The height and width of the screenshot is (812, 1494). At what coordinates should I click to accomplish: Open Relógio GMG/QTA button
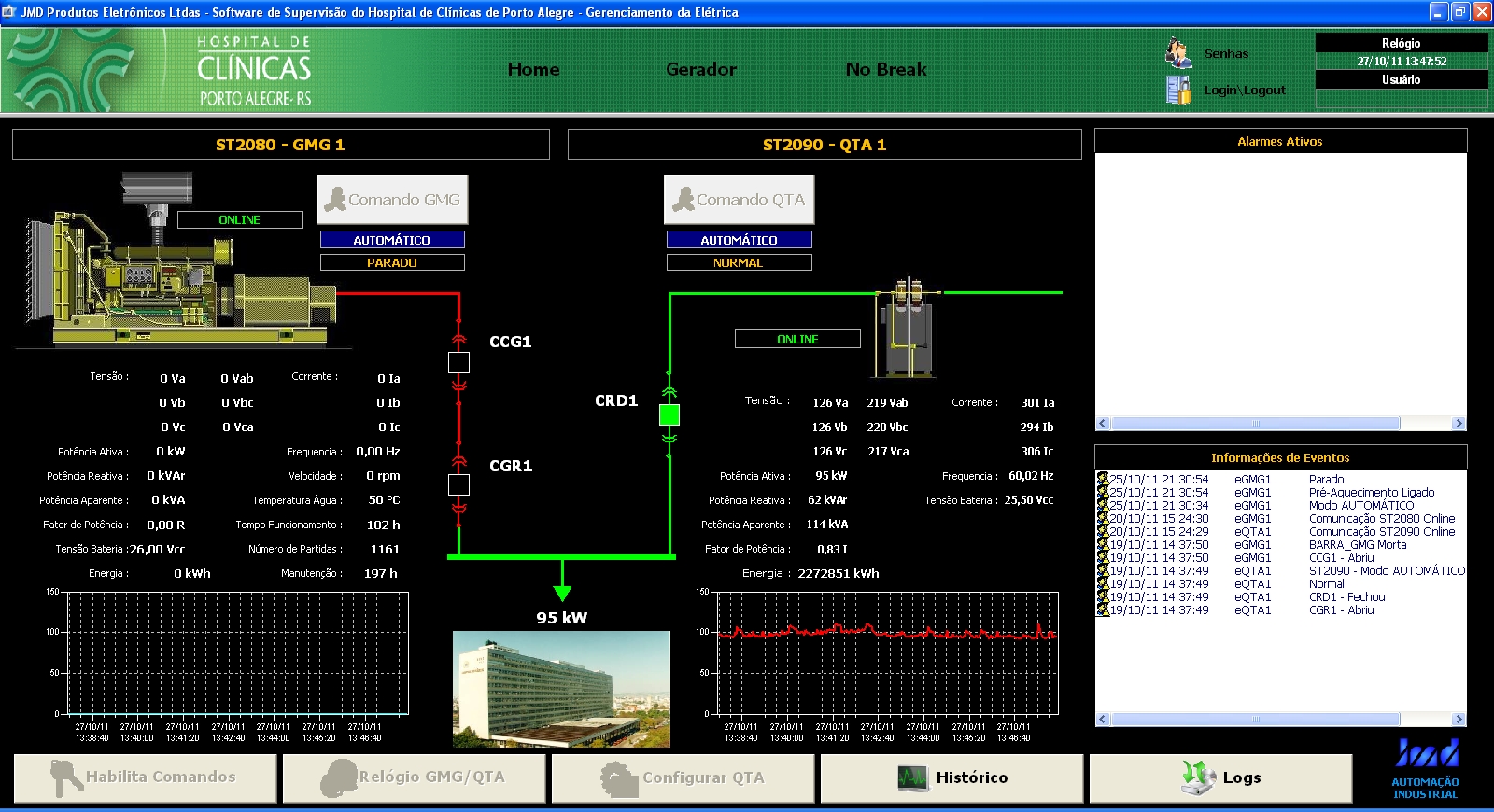414,777
